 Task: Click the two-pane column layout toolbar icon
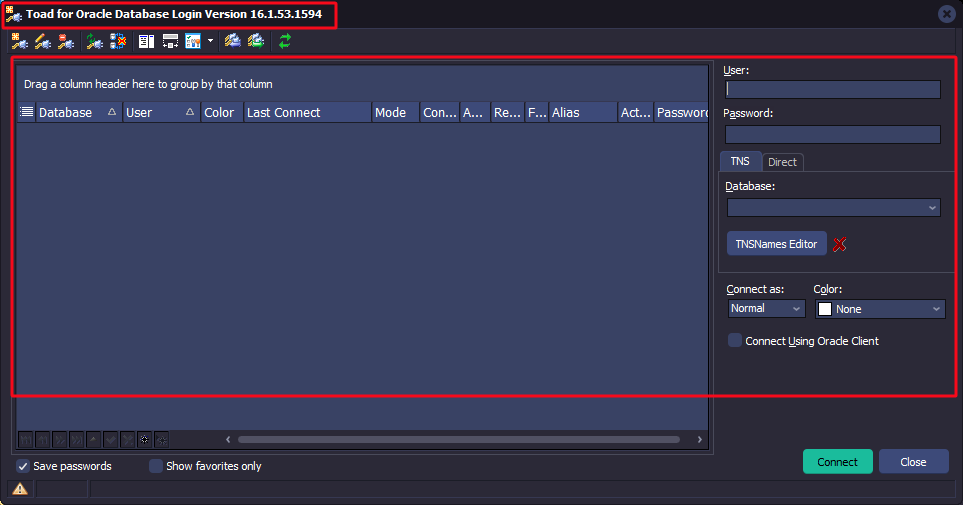pos(146,41)
